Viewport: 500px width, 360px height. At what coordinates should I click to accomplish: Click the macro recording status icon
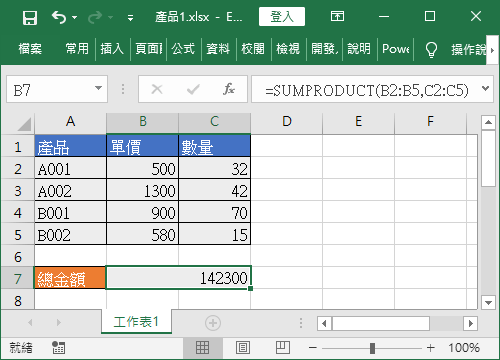(x=59, y=348)
